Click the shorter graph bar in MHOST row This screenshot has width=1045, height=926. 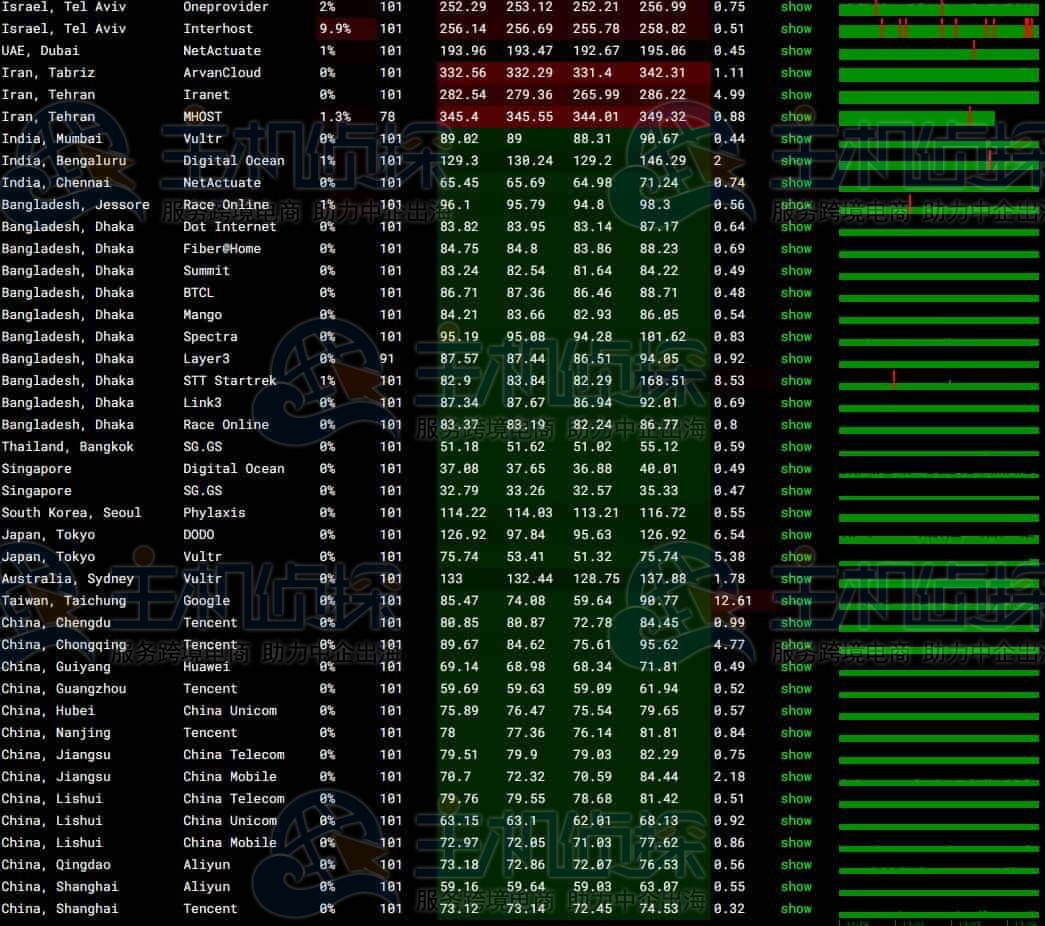point(916,119)
